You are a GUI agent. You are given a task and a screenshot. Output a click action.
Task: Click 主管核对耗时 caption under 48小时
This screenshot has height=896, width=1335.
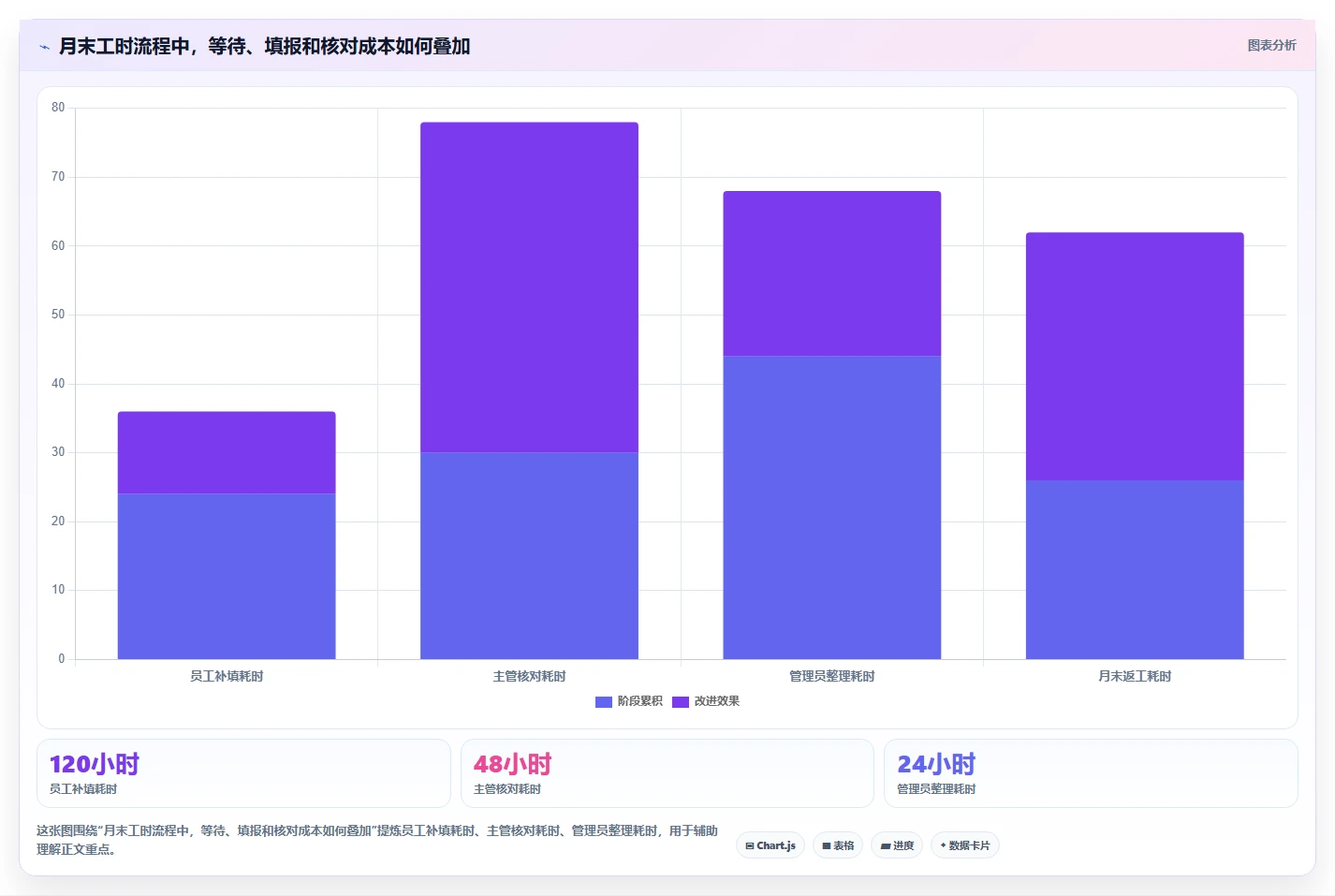point(507,789)
